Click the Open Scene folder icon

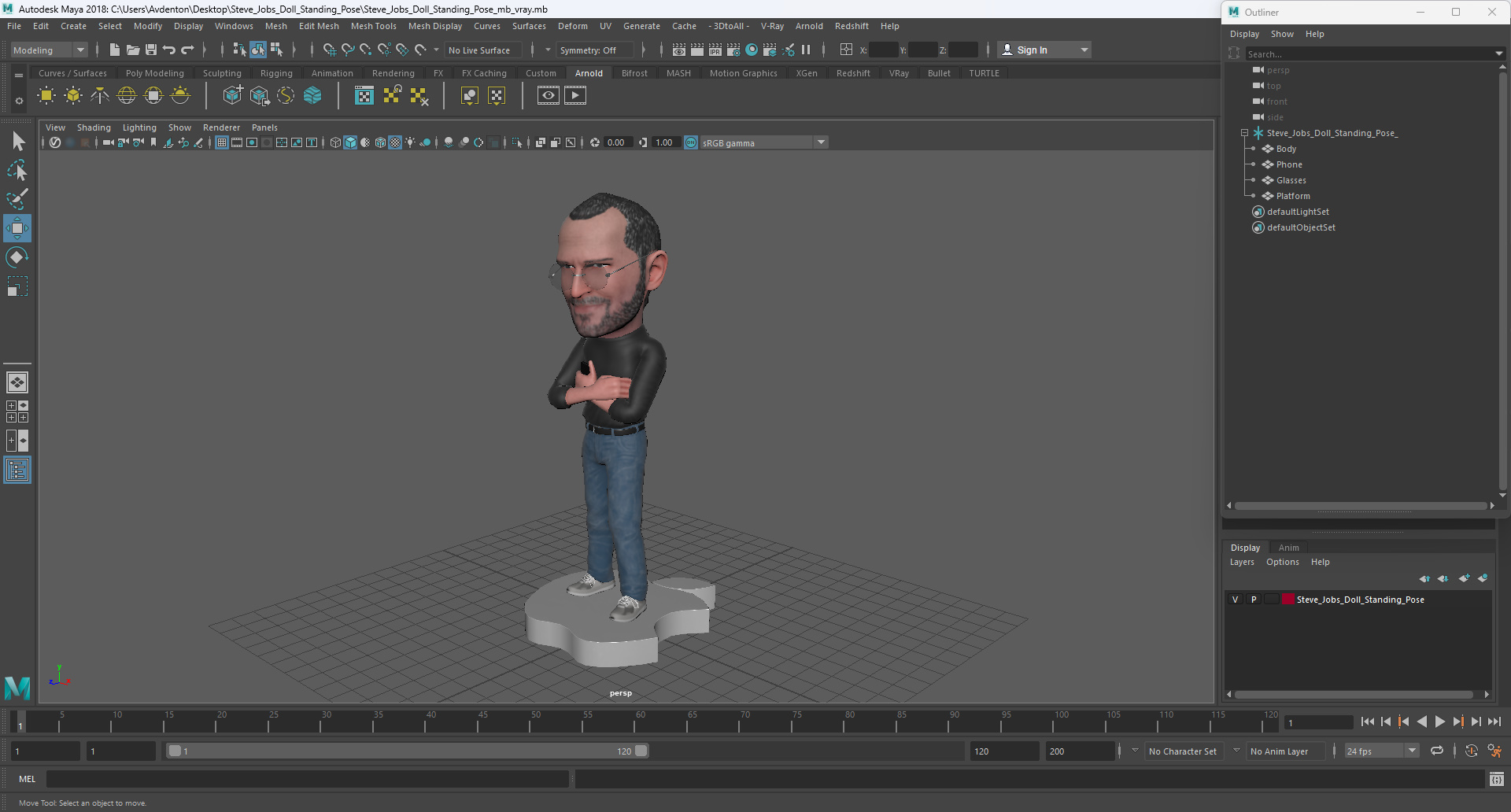(133, 50)
